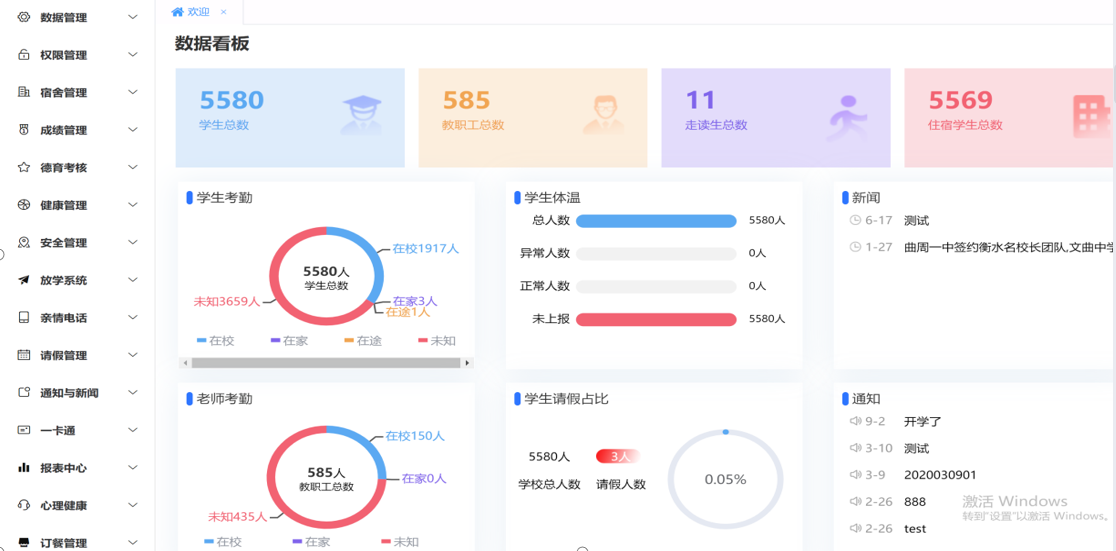
Task: Toggle 在校 legend in 老师考勤 chart
Action: 223,542
